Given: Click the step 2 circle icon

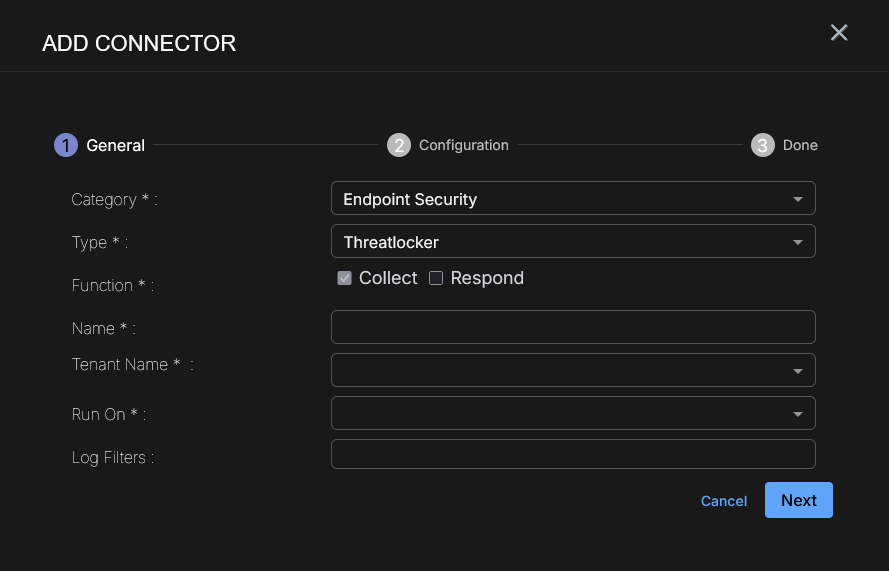Looking at the screenshot, I should click(399, 145).
